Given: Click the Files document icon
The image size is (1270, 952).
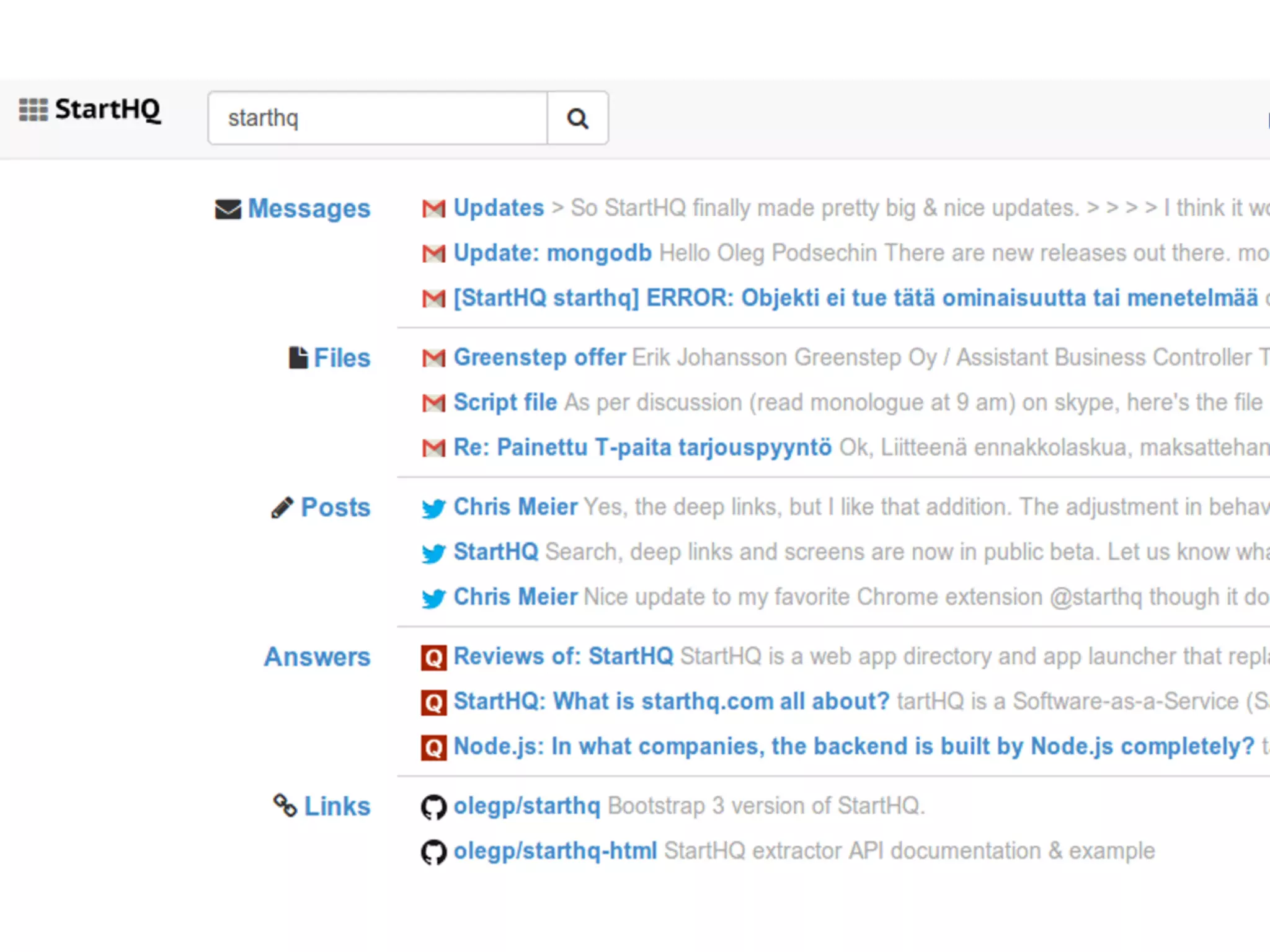Looking at the screenshot, I should click(x=298, y=358).
